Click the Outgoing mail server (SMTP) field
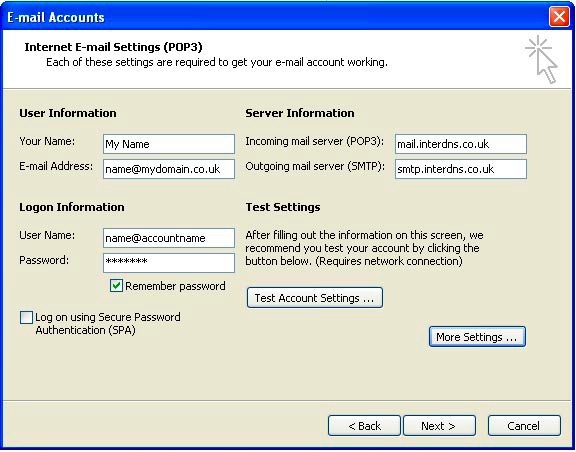This screenshot has width=576, height=452. click(x=461, y=169)
